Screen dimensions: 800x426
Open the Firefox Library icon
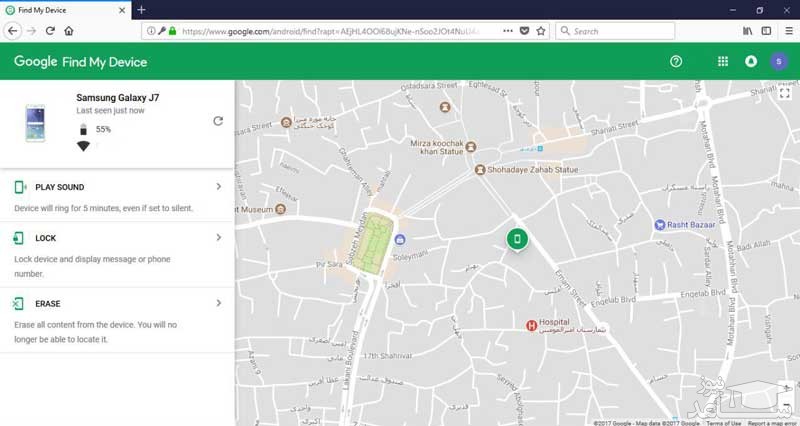click(x=747, y=31)
